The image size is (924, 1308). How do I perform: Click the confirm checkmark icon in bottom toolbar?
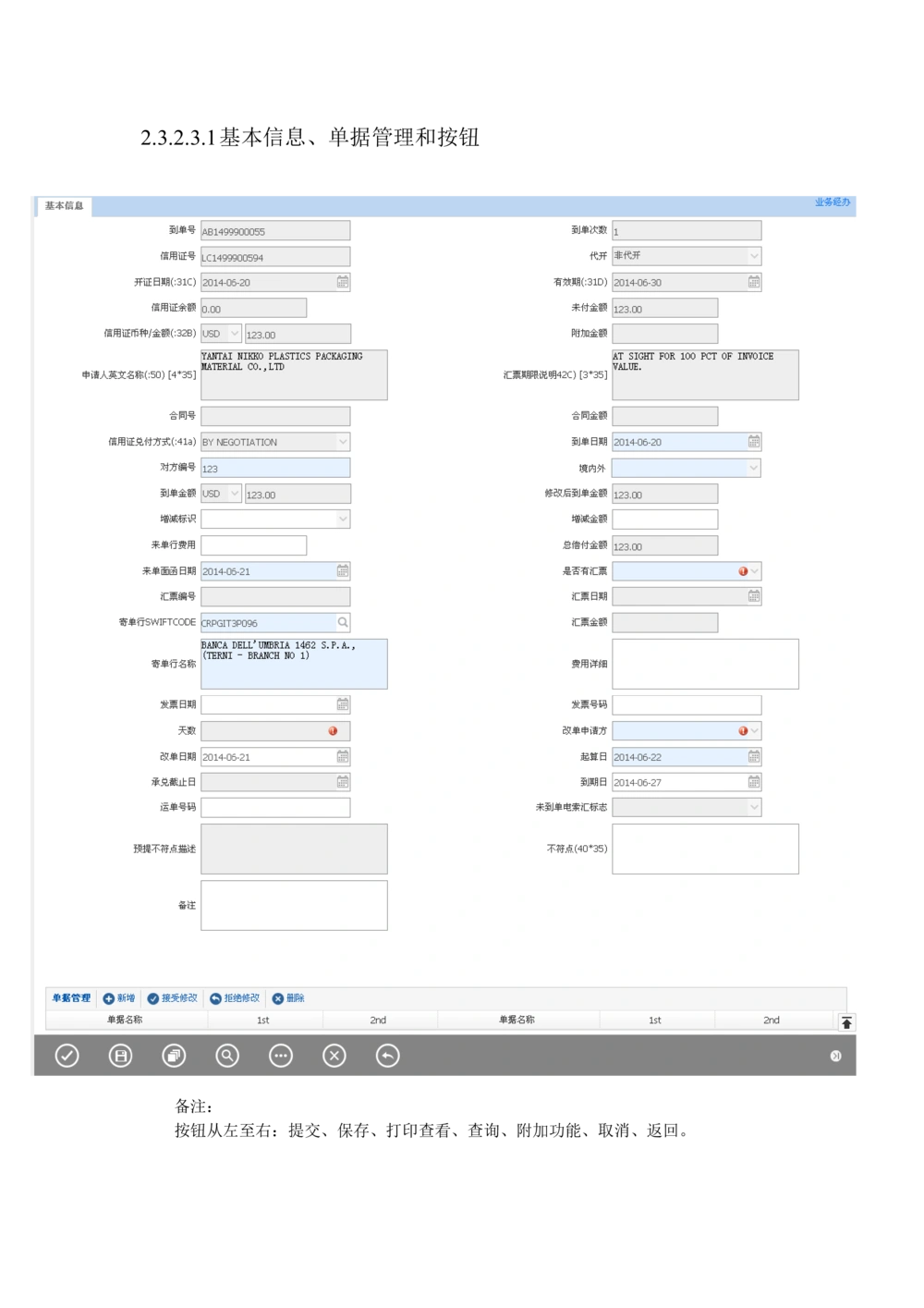pos(67,1055)
